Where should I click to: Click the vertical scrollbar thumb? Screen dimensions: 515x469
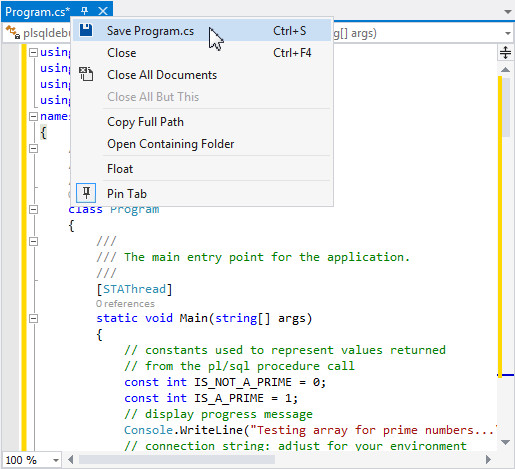(x=506, y=107)
